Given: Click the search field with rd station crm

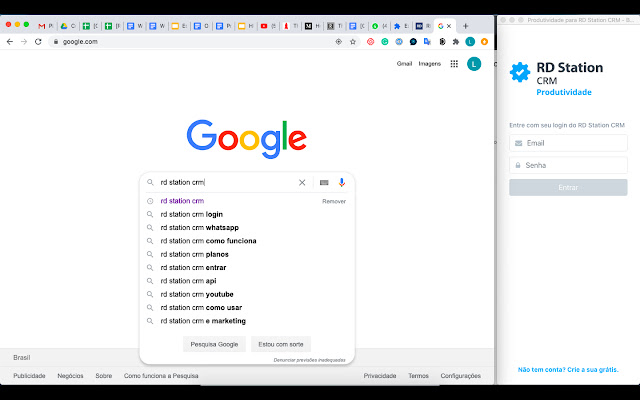Looking at the screenshot, I should [227, 182].
